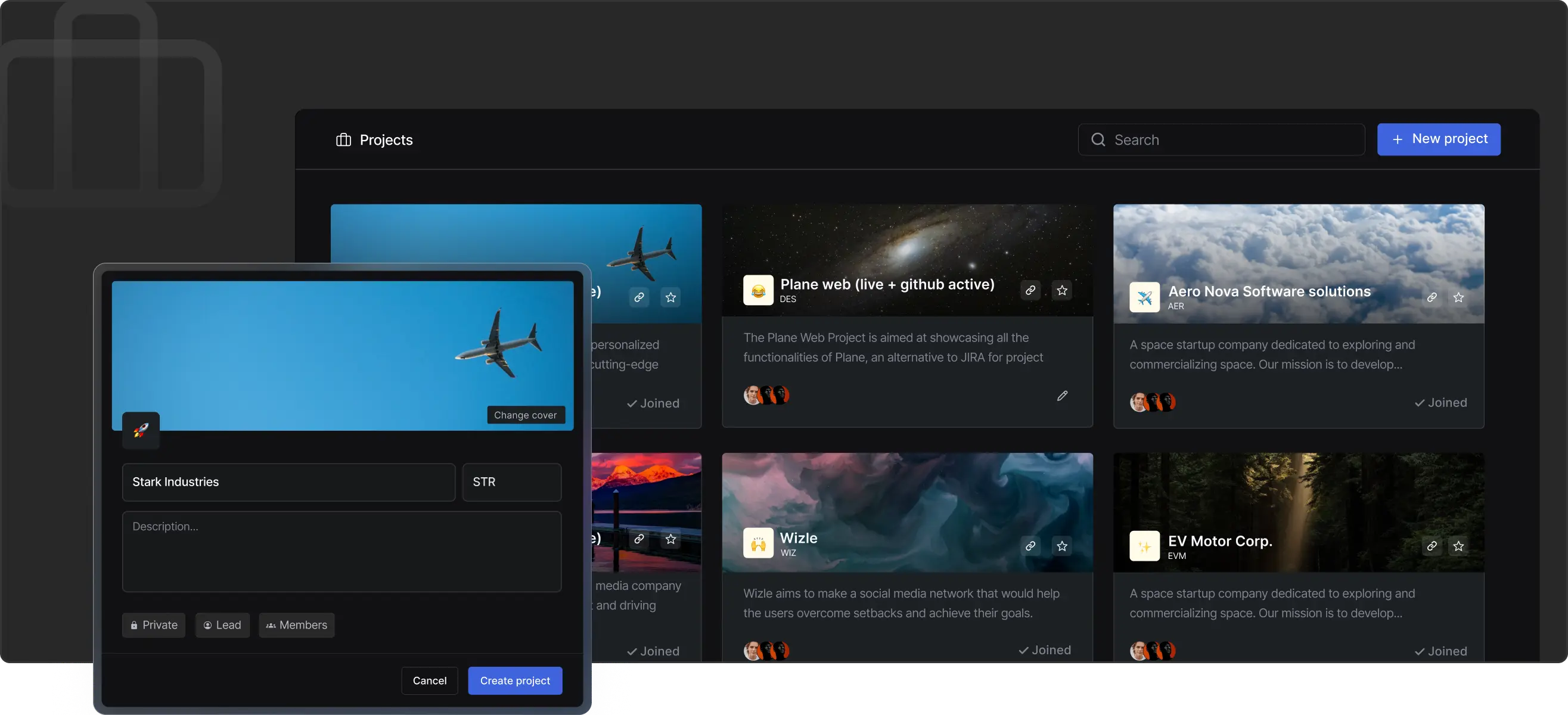The image size is (1568, 715).
Task: Click the pencil edit icon on Plane web card
Action: coord(1061,396)
